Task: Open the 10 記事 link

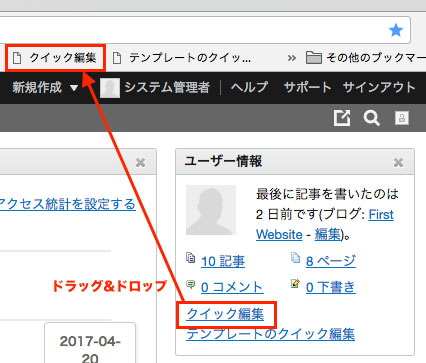Action: point(223,261)
